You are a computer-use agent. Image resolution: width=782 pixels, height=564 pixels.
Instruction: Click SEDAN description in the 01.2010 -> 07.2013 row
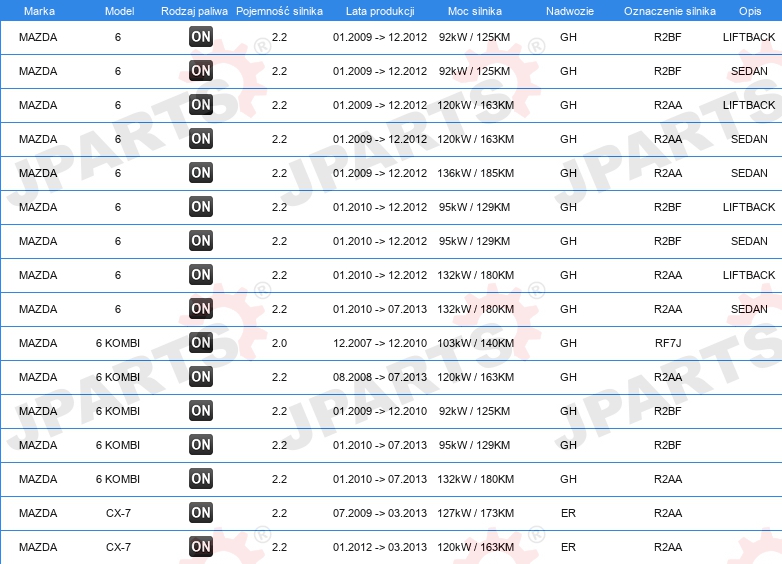click(x=749, y=309)
